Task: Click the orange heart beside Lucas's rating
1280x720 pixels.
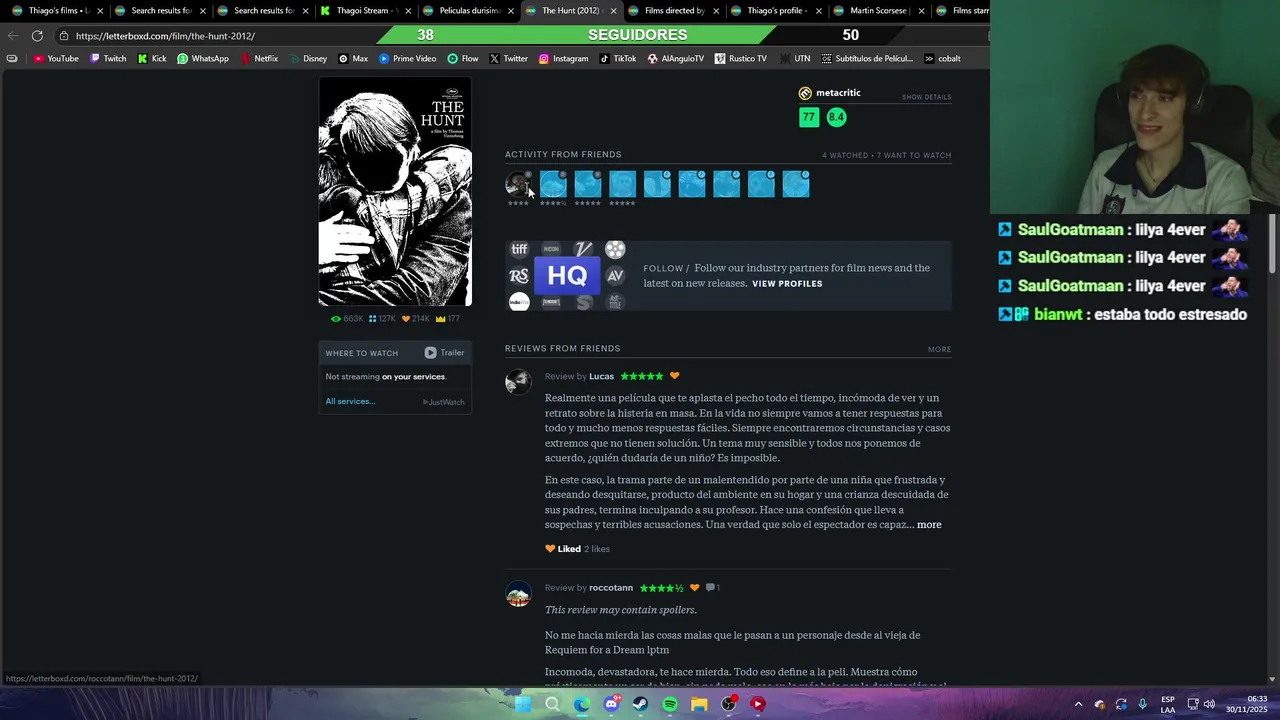Action: point(674,376)
